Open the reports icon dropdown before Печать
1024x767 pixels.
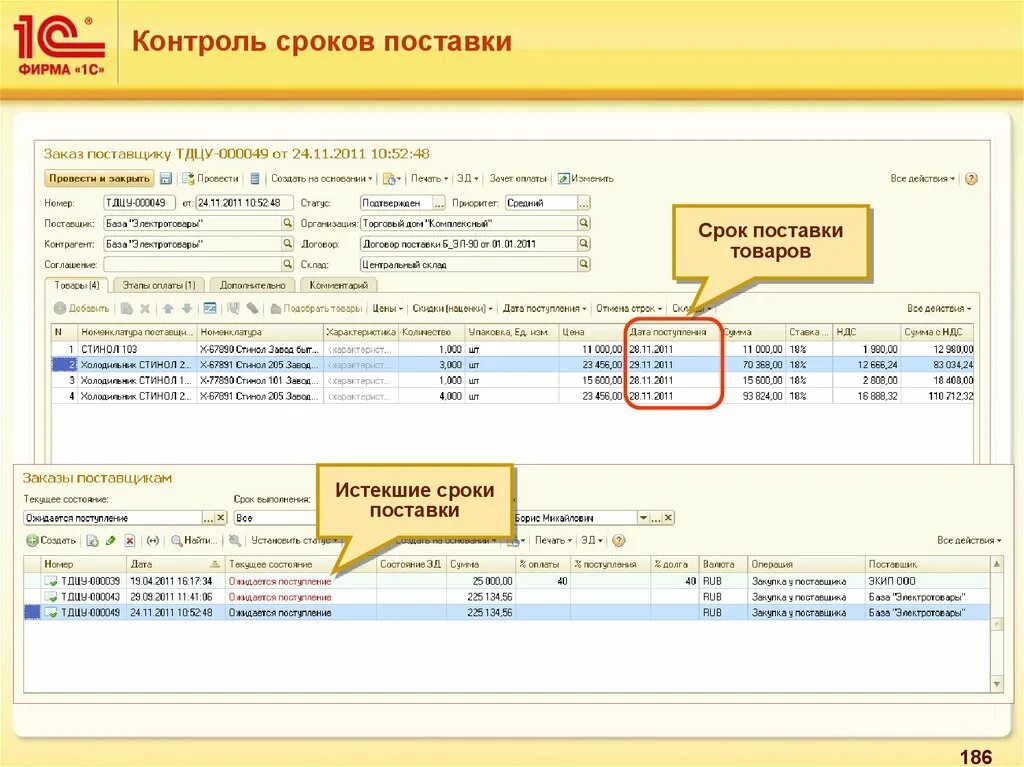(392, 178)
